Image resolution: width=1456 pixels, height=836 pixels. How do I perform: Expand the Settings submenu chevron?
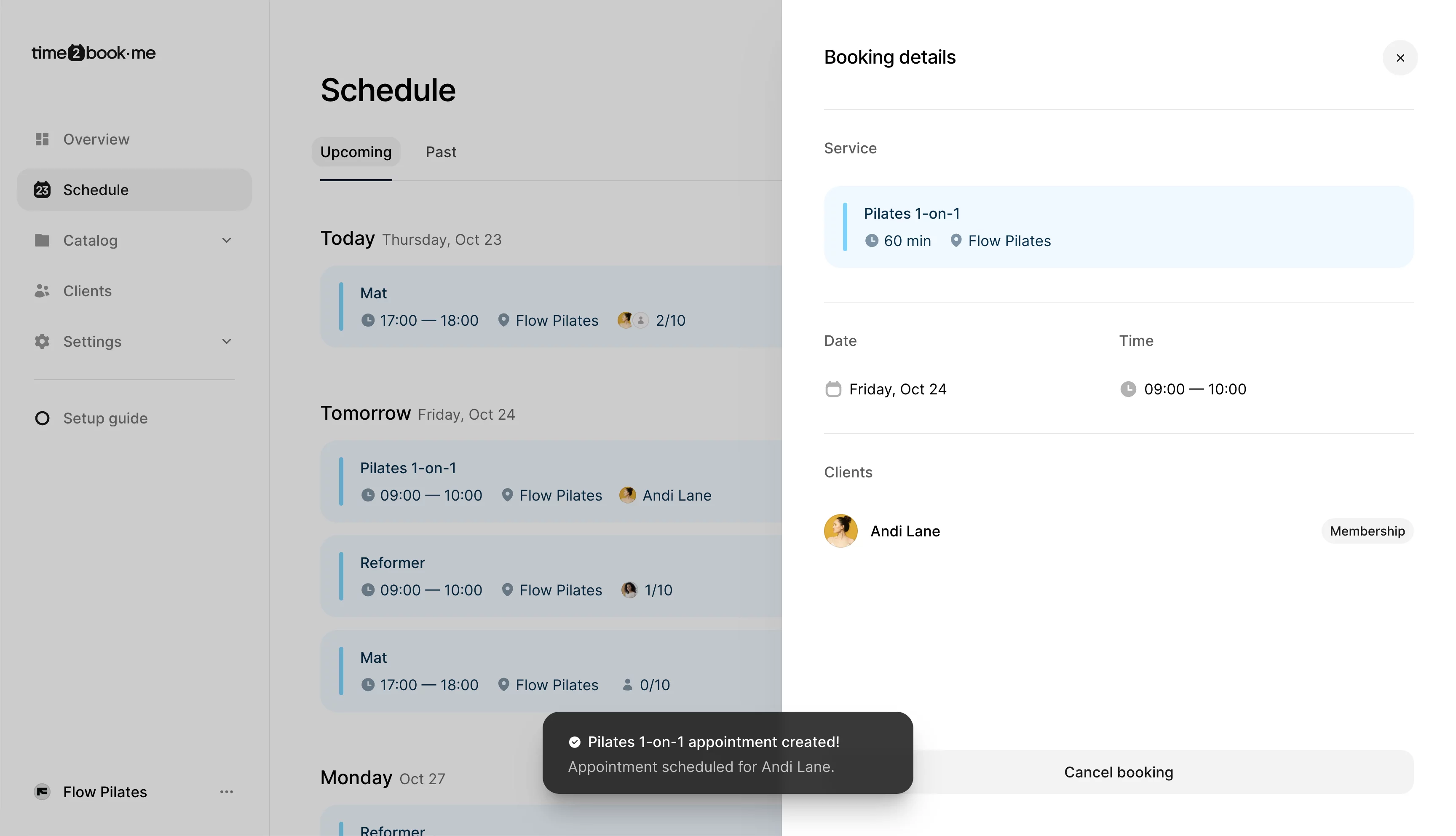coord(226,341)
